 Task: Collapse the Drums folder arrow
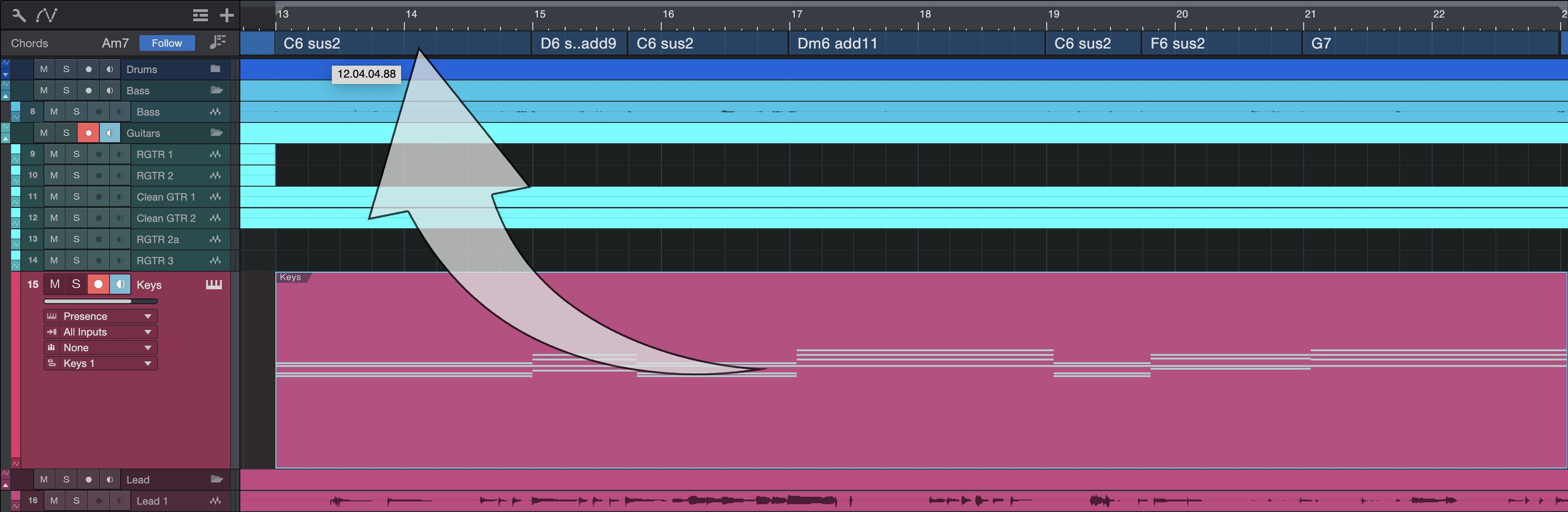click(6, 74)
